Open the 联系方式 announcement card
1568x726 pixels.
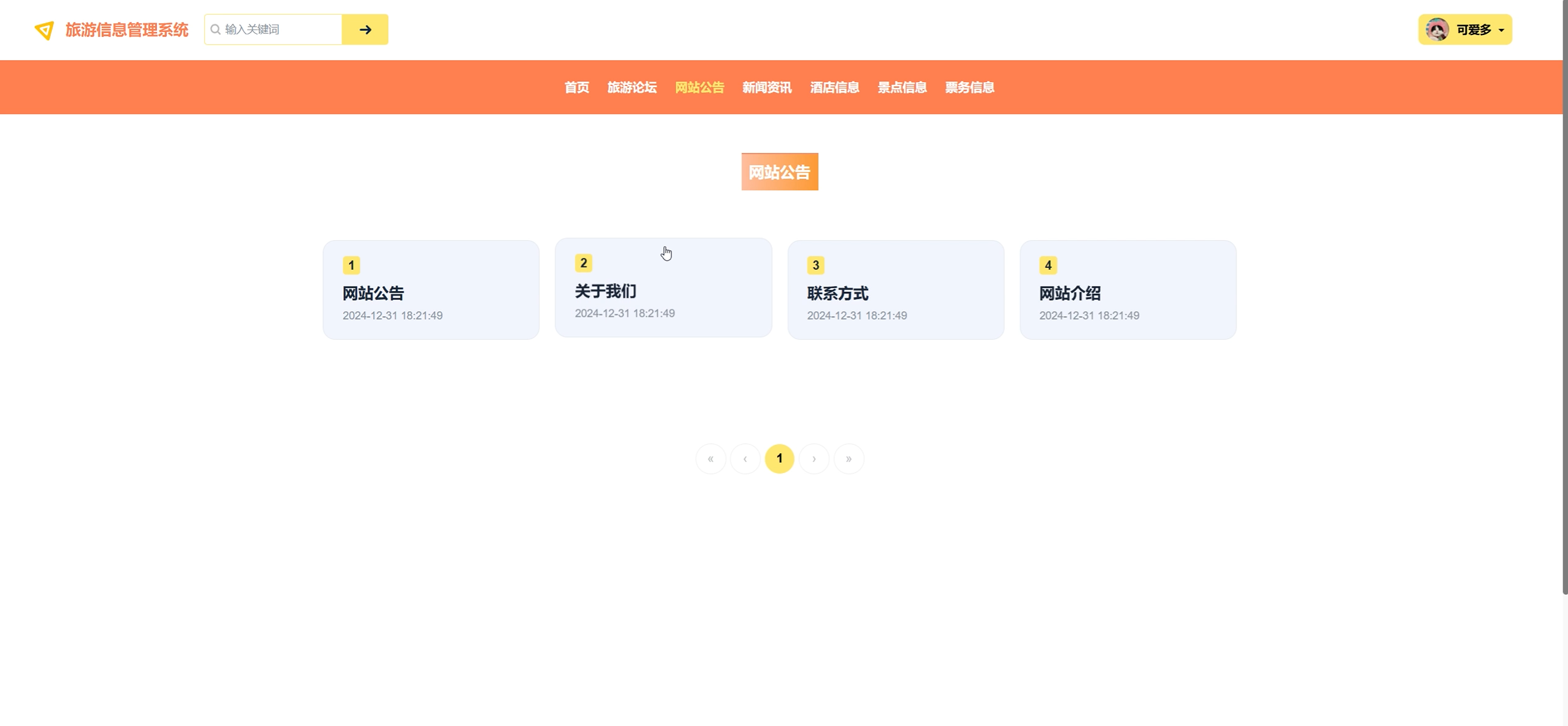pyautogui.click(x=896, y=290)
